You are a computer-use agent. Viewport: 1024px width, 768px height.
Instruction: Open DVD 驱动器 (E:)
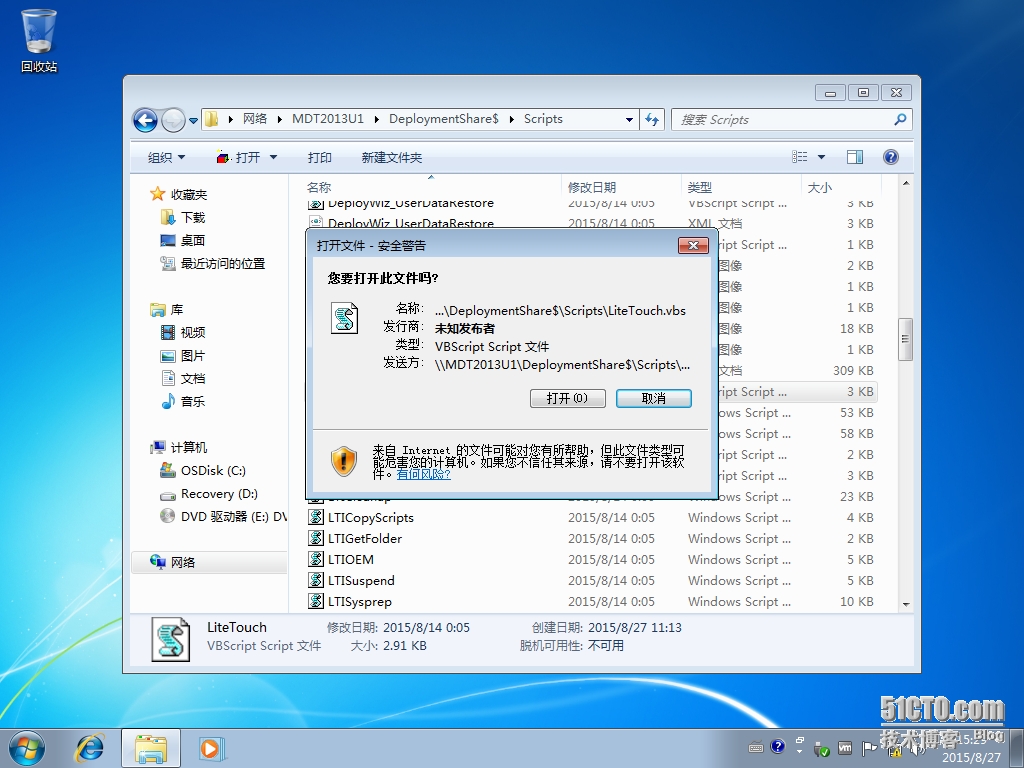(x=223, y=517)
